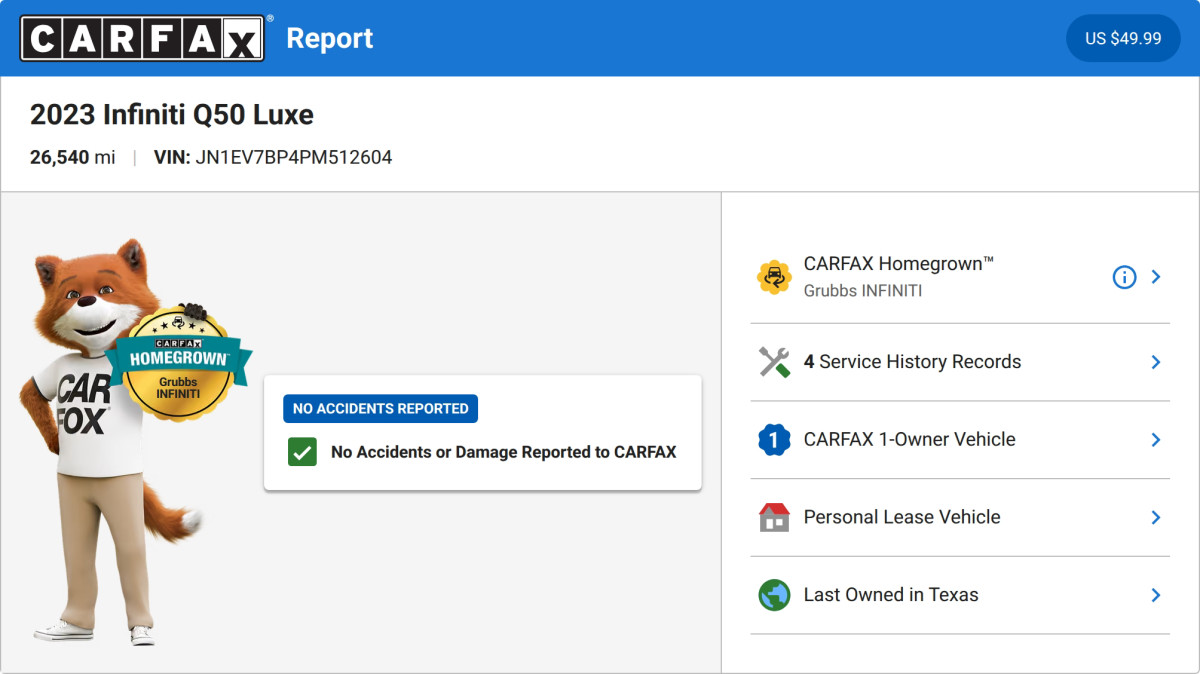This screenshot has width=1200, height=674.
Task: Open 4 Service History Records link
Action: coord(913,362)
